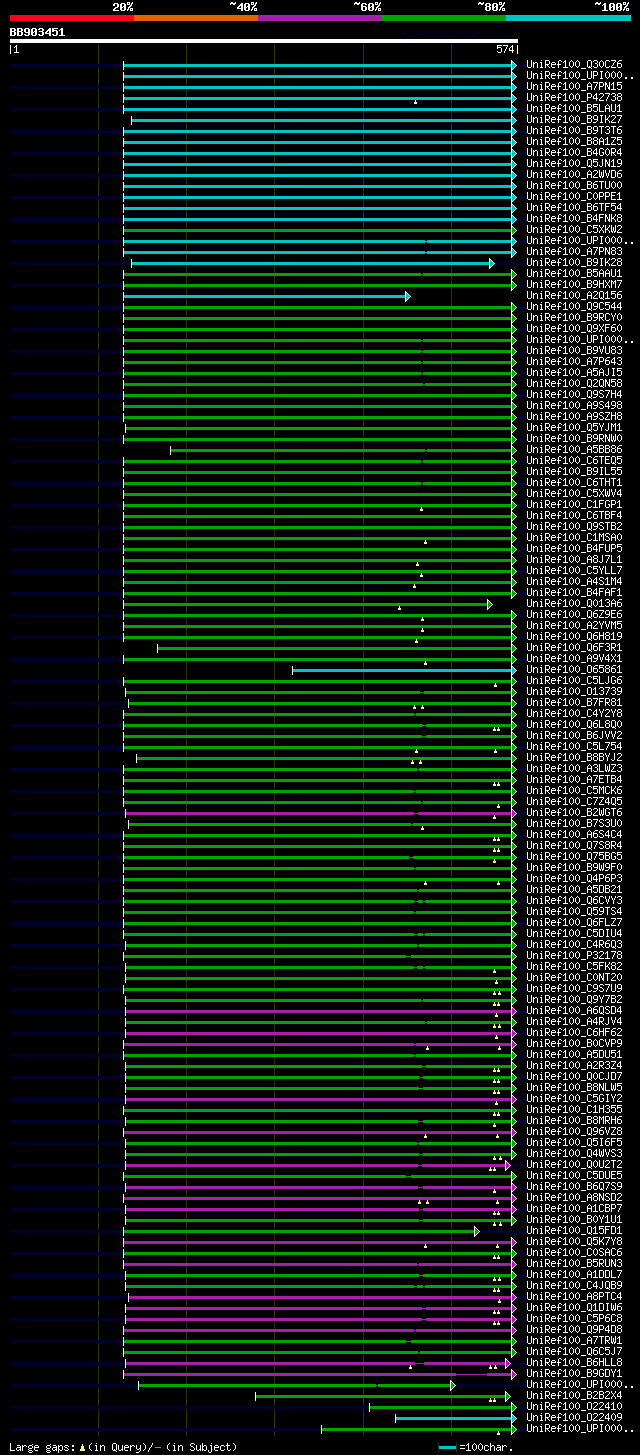Click the UniRef100_C5GIY2 label
Viewport: 640px width, 1455px height.
(574, 1098)
